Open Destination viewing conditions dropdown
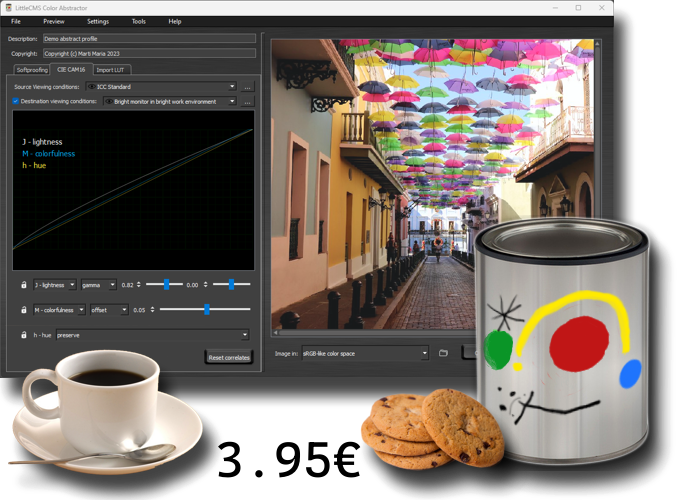The height and width of the screenshot is (500, 700). 170,101
